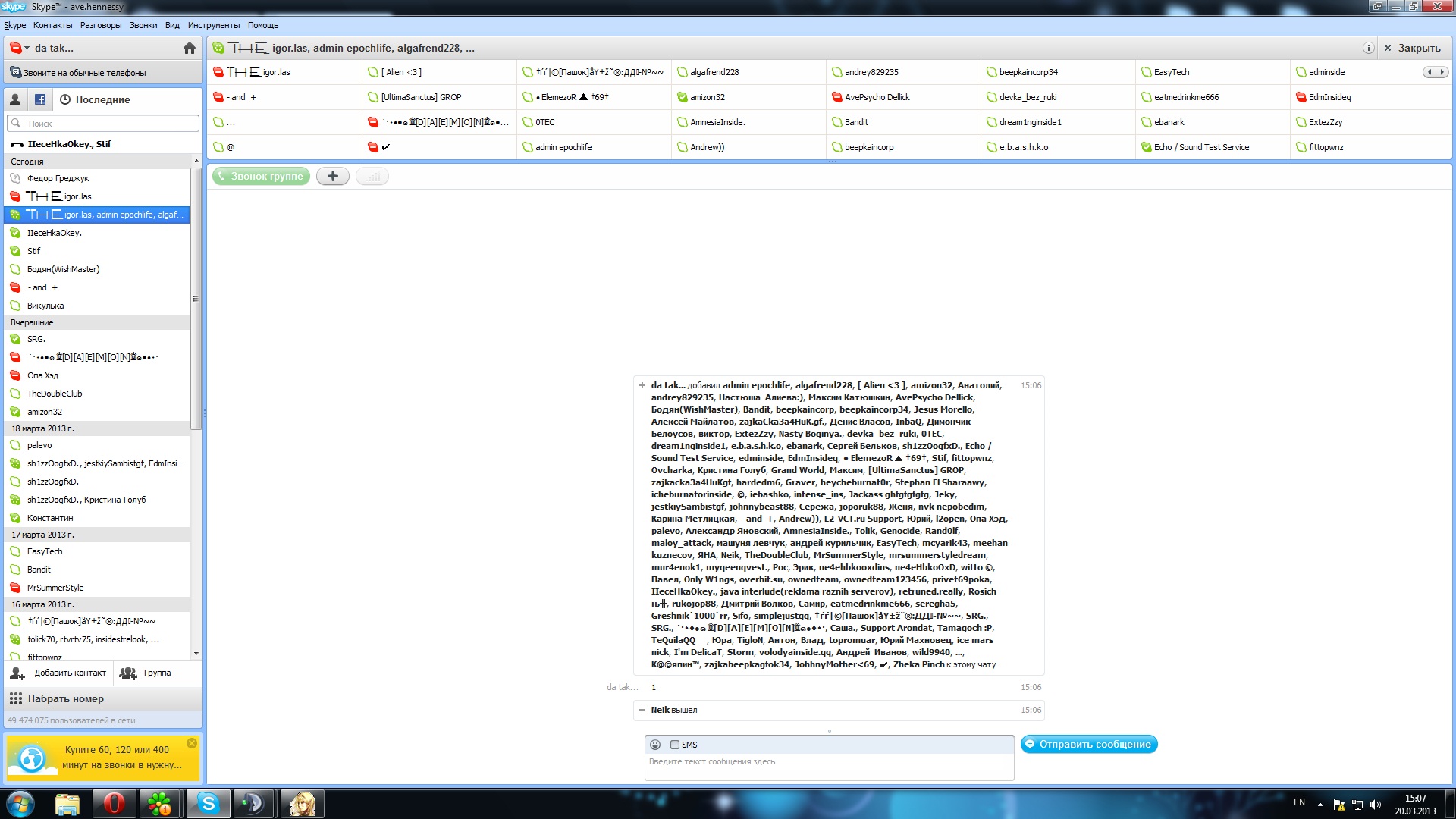This screenshot has height=819, width=1456.
Task: Click the message text input area
Action: click(829, 766)
